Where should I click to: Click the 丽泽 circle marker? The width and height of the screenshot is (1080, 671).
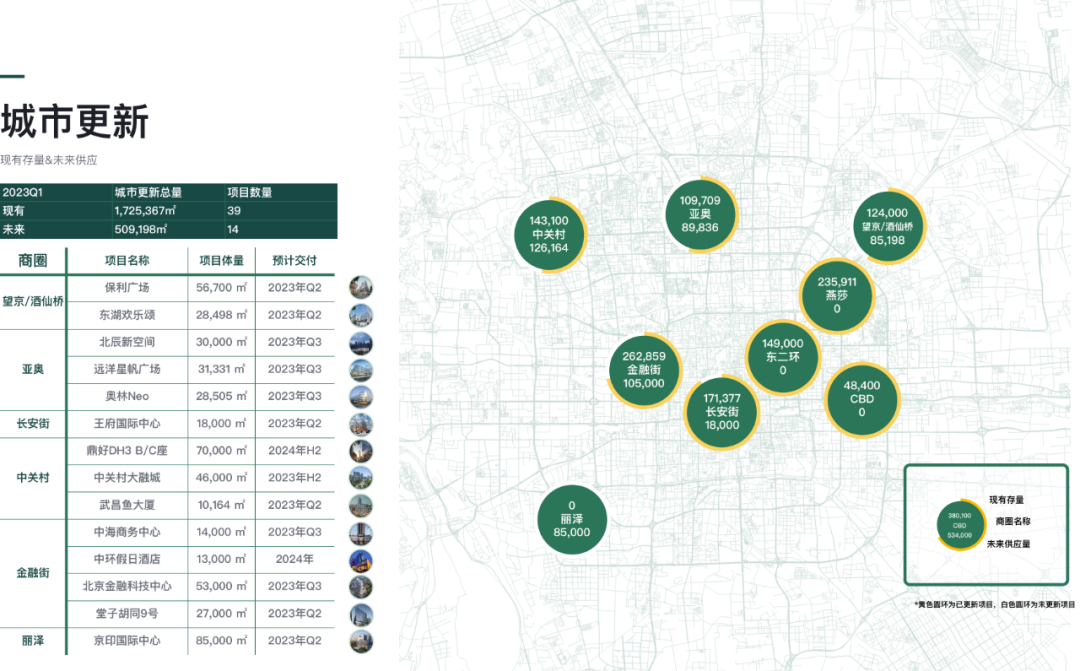point(572,519)
